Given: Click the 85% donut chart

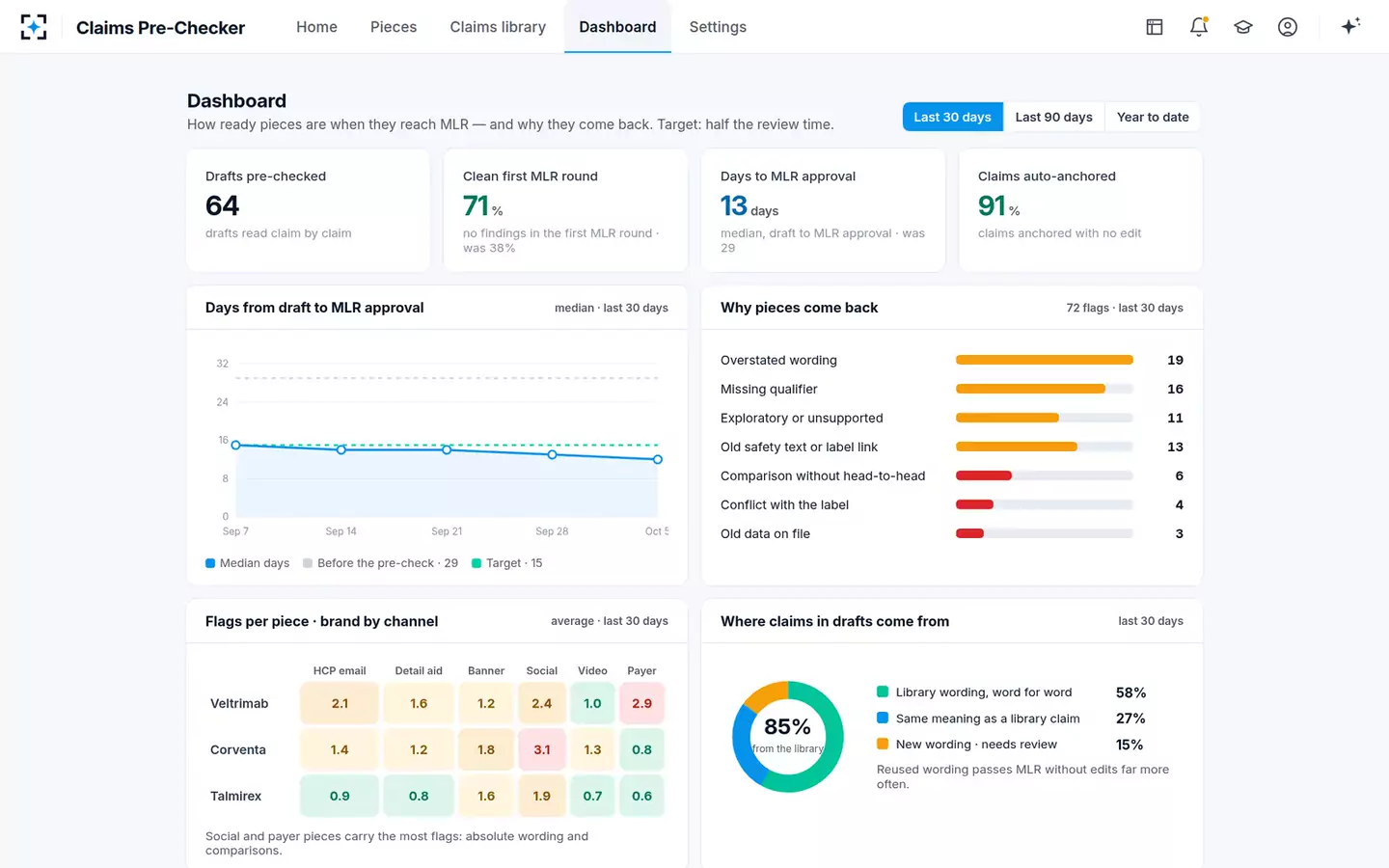Looking at the screenshot, I should tap(788, 737).
